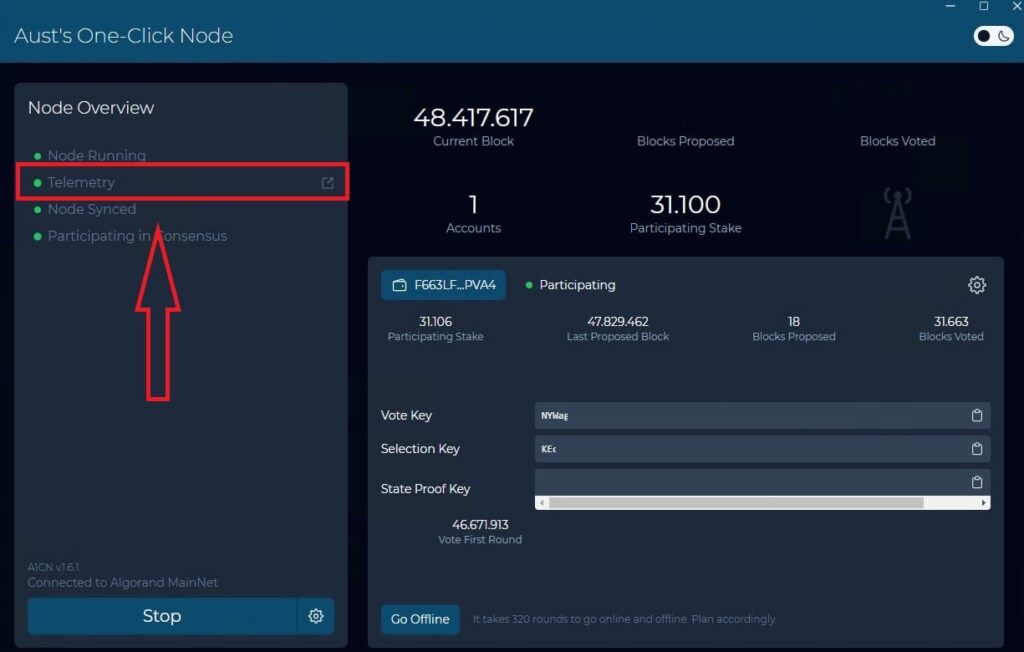Image resolution: width=1024 pixels, height=652 pixels.
Task: Open account settings gear next to Participating
Action: click(977, 285)
